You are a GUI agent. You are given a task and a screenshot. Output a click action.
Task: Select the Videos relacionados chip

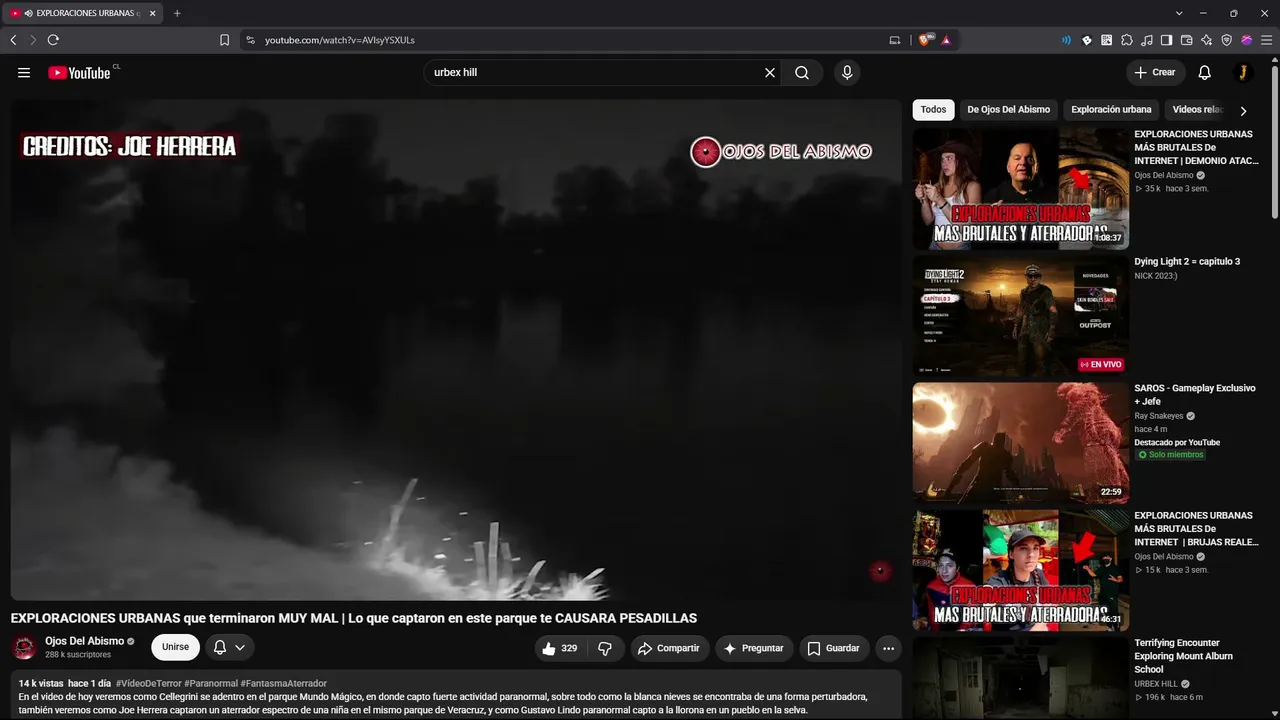[x=1197, y=110]
